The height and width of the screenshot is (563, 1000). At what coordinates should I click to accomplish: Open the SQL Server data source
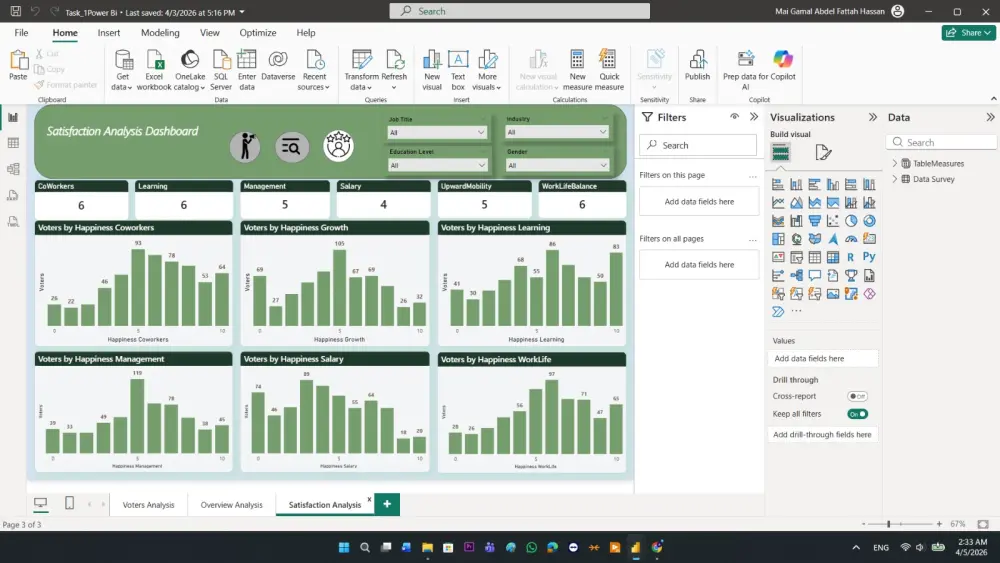coord(221,69)
